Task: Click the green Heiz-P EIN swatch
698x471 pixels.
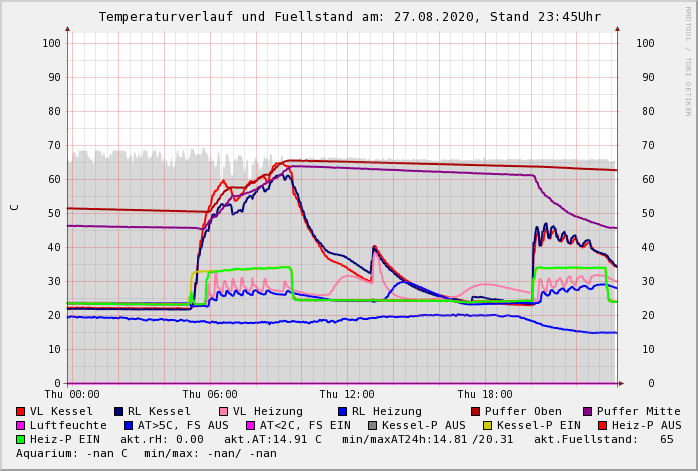Action: click(21, 439)
